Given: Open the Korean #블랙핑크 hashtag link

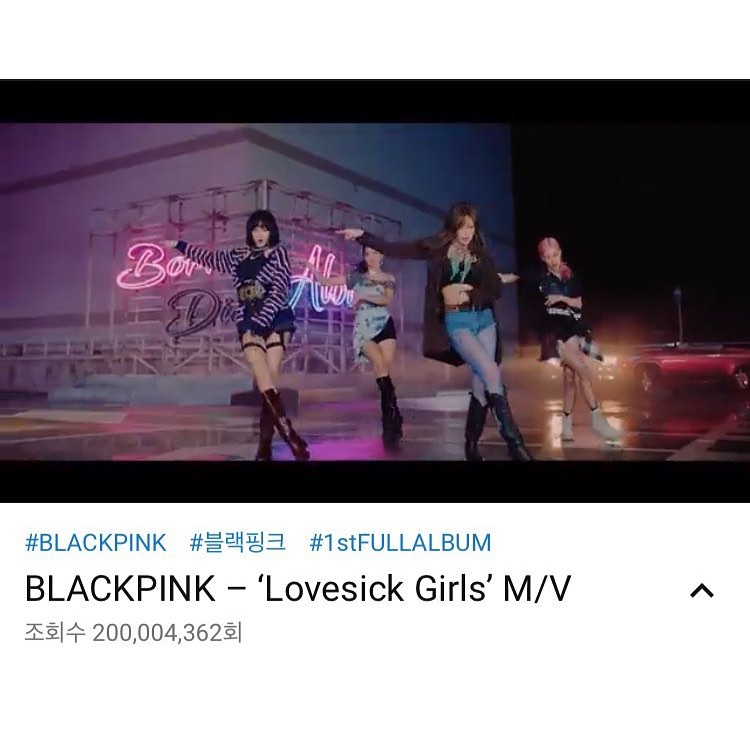Looking at the screenshot, I should pos(237,543).
